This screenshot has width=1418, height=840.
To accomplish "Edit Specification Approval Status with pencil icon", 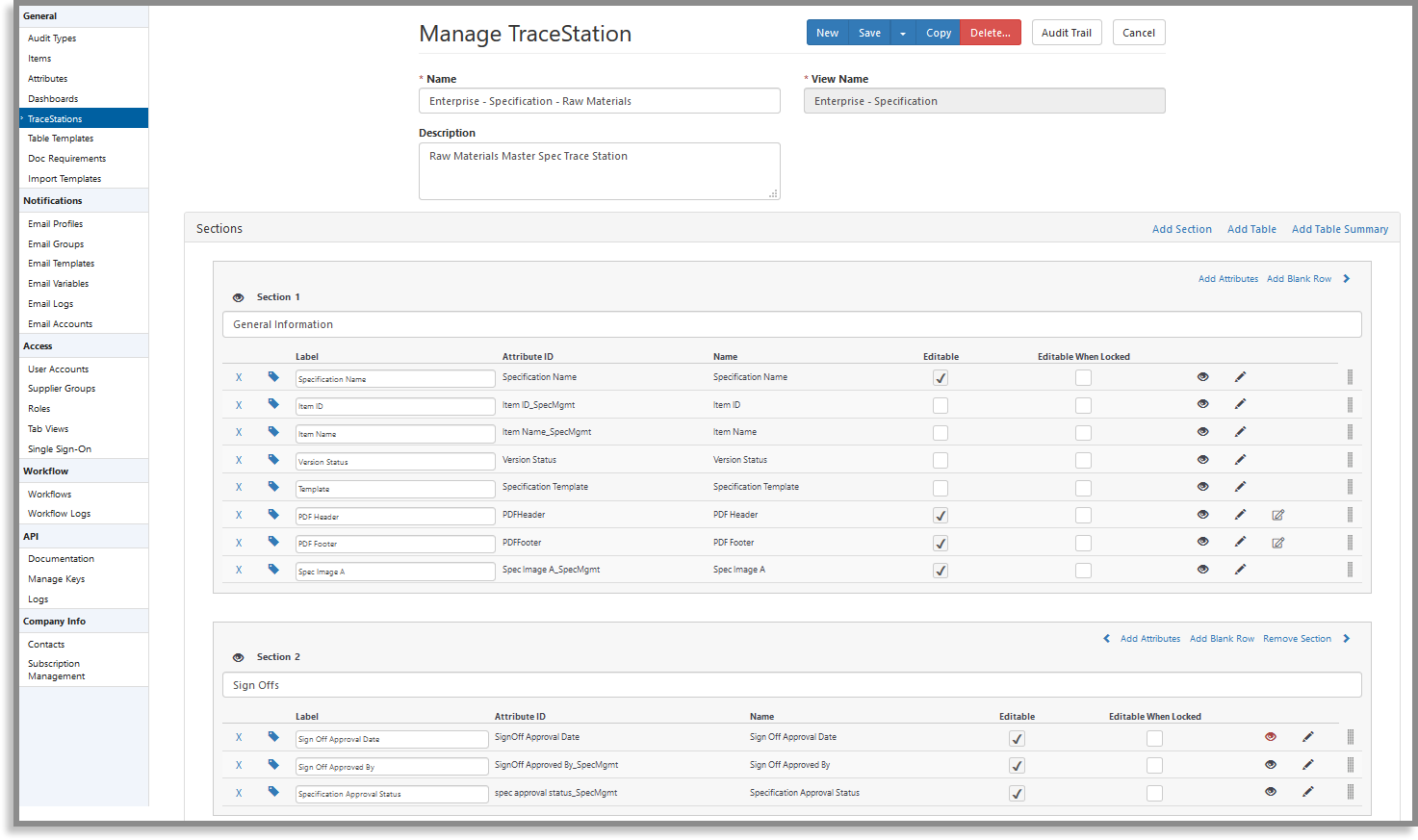I will point(1307,792).
